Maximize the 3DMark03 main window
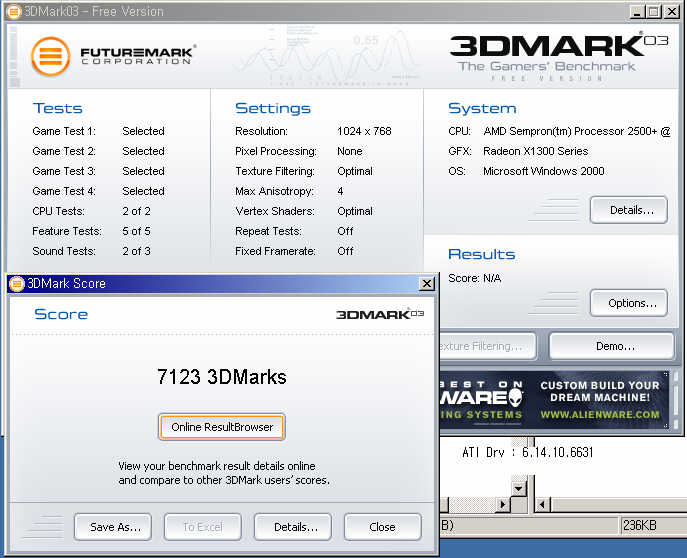 (653, 12)
